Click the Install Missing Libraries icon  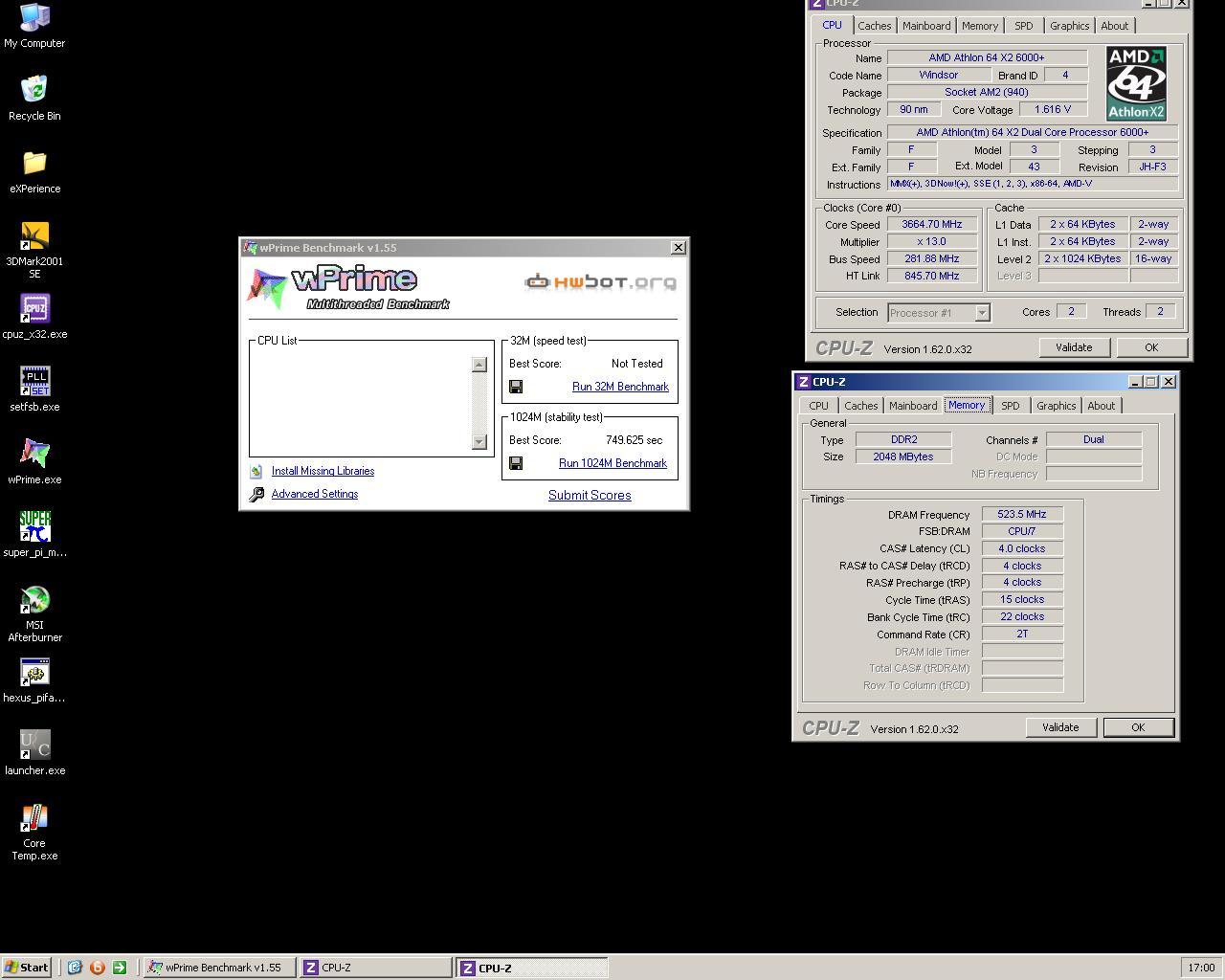[x=256, y=471]
